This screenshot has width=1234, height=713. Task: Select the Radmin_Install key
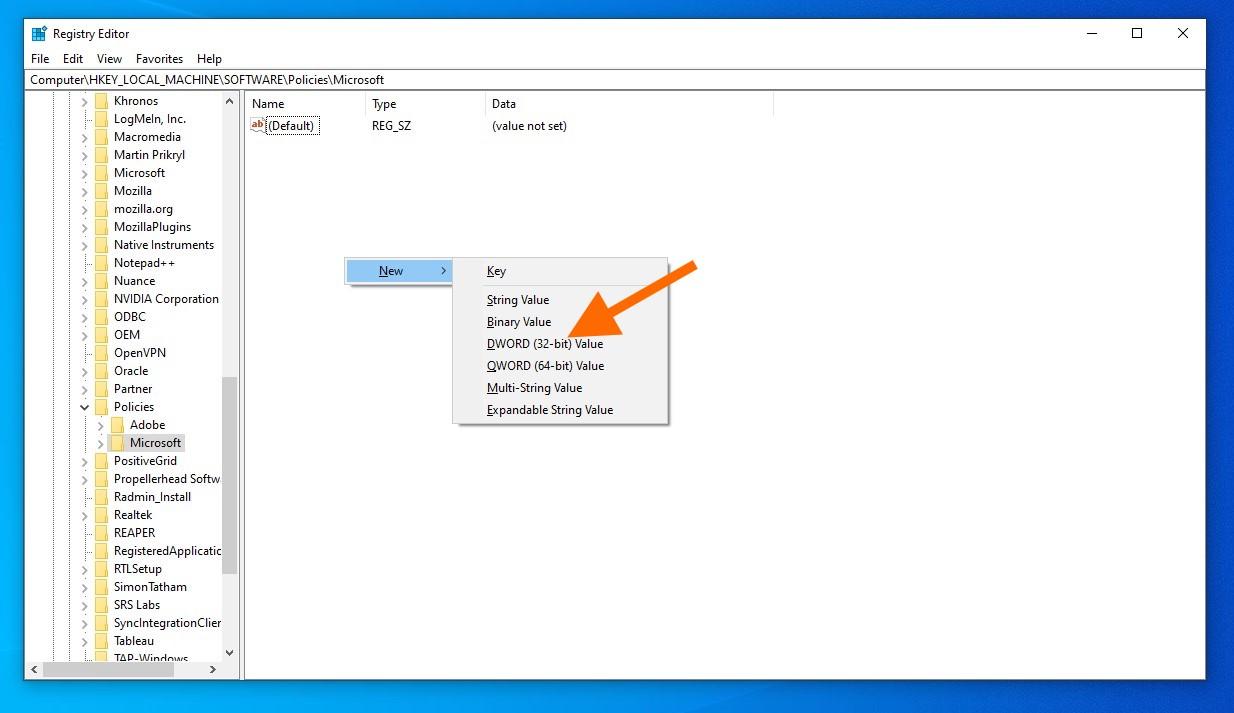[152, 497]
